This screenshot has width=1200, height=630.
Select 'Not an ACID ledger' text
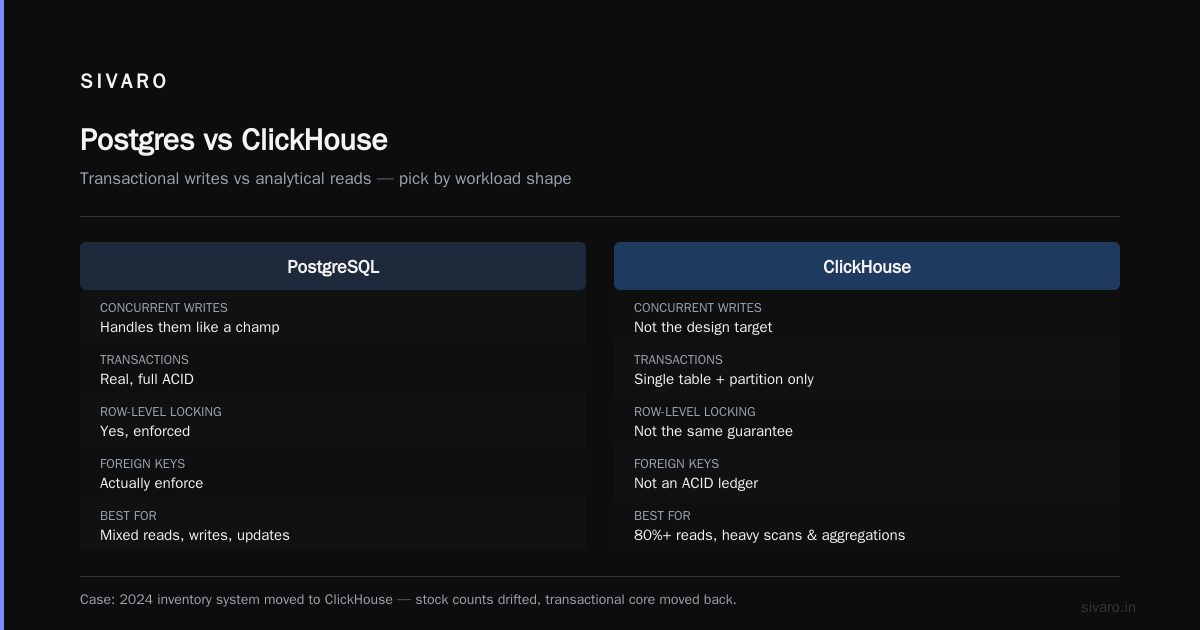pyautogui.click(x=696, y=483)
